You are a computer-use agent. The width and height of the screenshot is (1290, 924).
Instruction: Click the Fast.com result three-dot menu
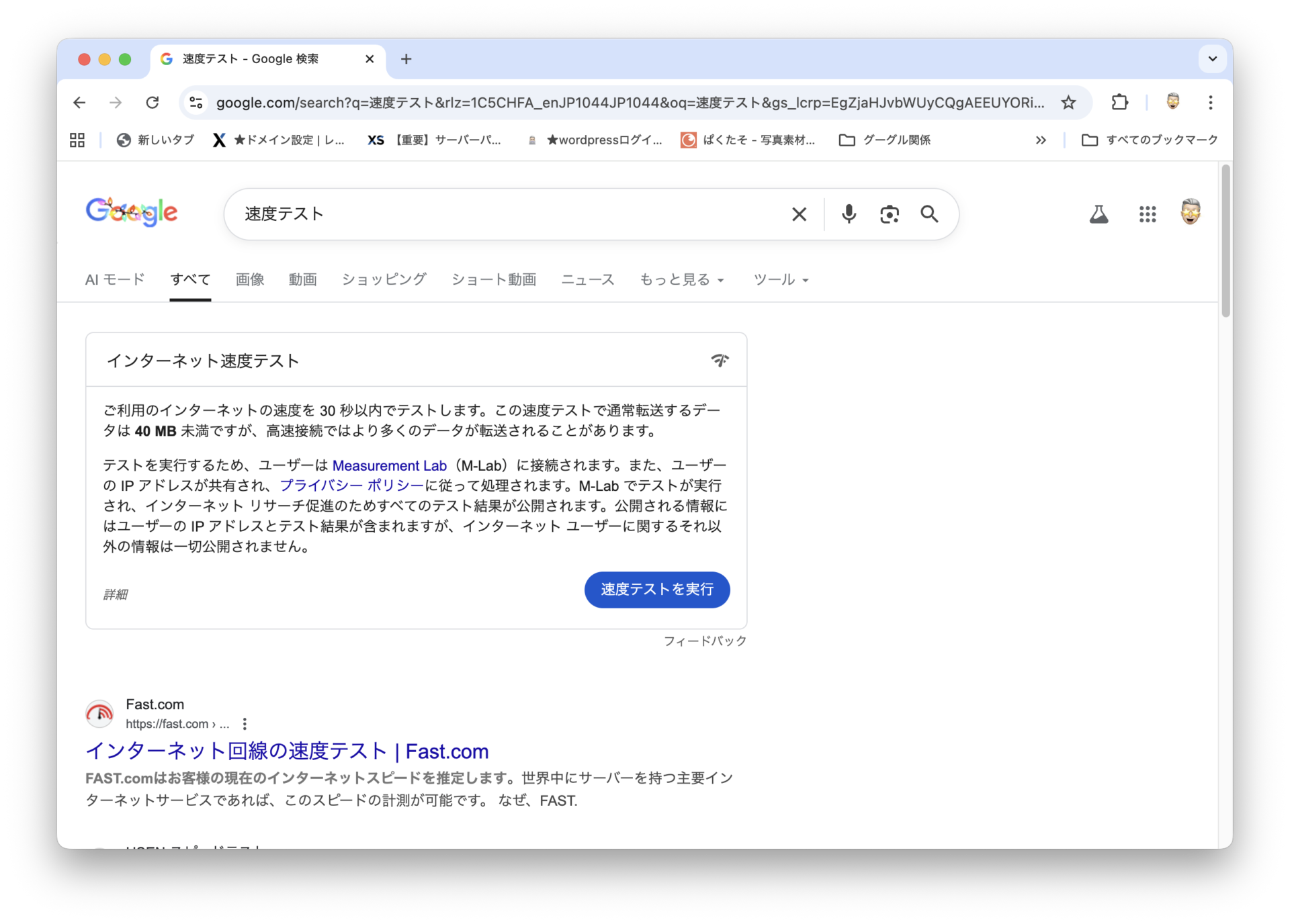(245, 724)
